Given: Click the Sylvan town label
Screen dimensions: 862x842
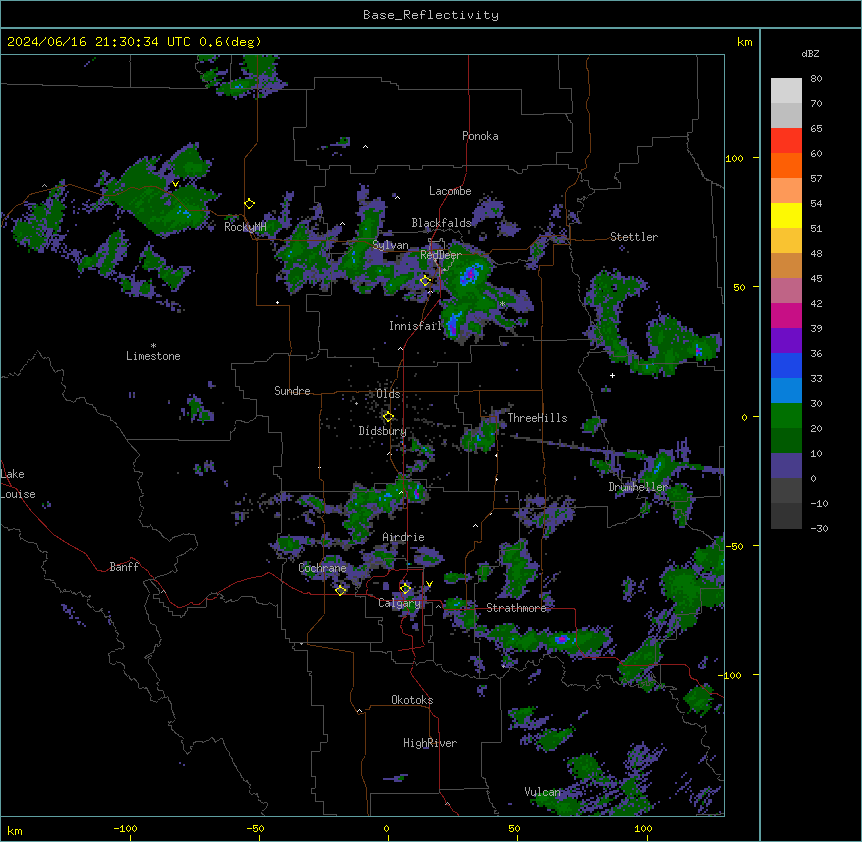Looking at the screenshot, I should pos(390,245).
